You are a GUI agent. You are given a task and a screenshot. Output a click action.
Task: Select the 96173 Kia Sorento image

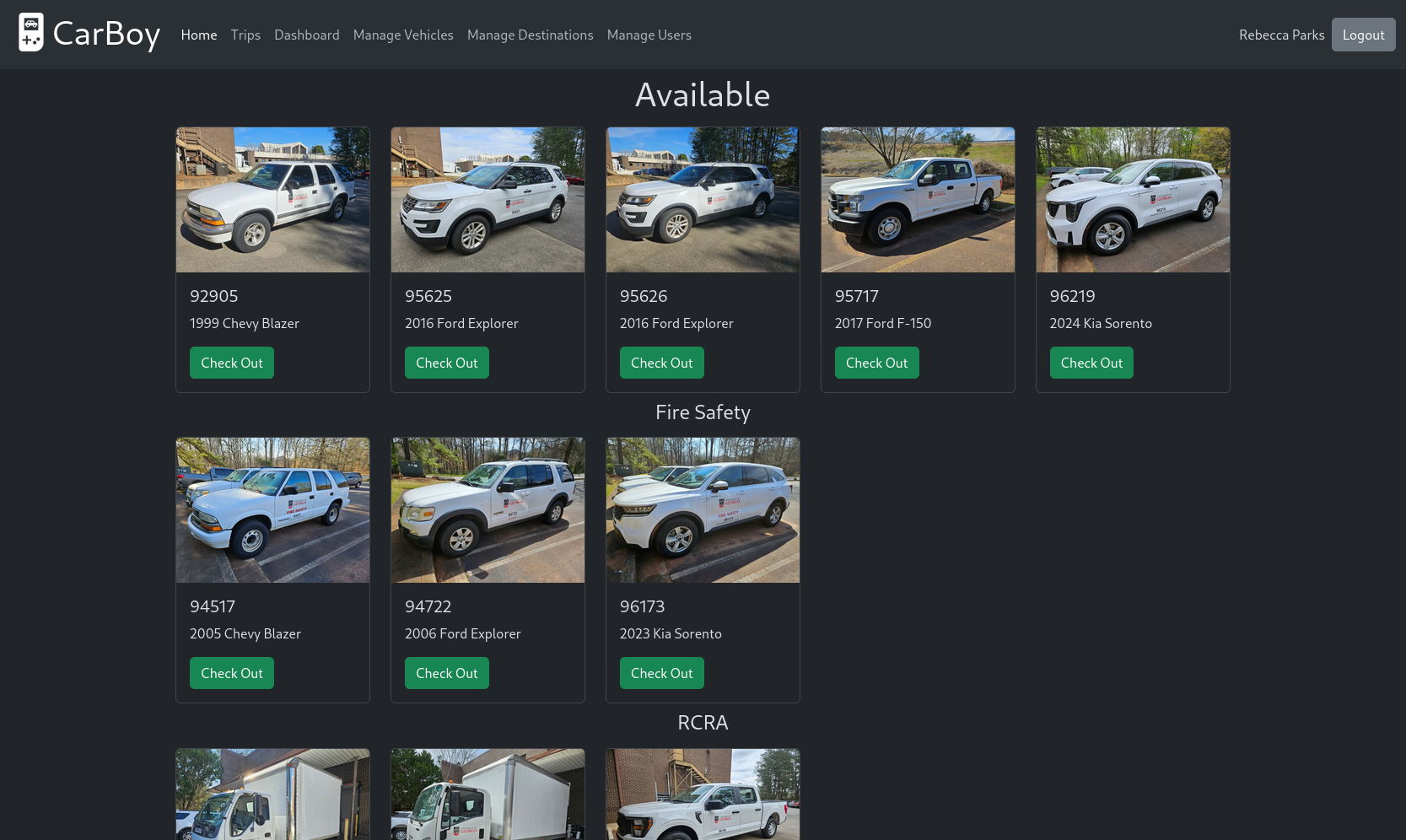(x=703, y=510)
